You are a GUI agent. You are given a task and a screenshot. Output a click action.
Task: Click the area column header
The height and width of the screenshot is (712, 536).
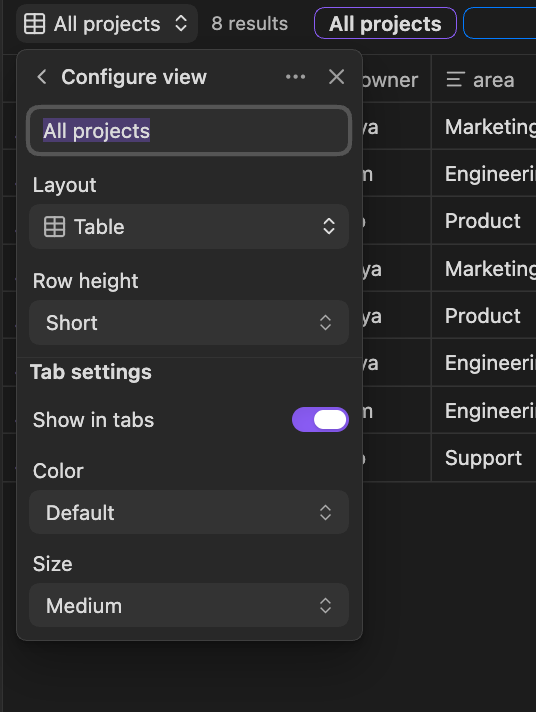tap(484, 80)
